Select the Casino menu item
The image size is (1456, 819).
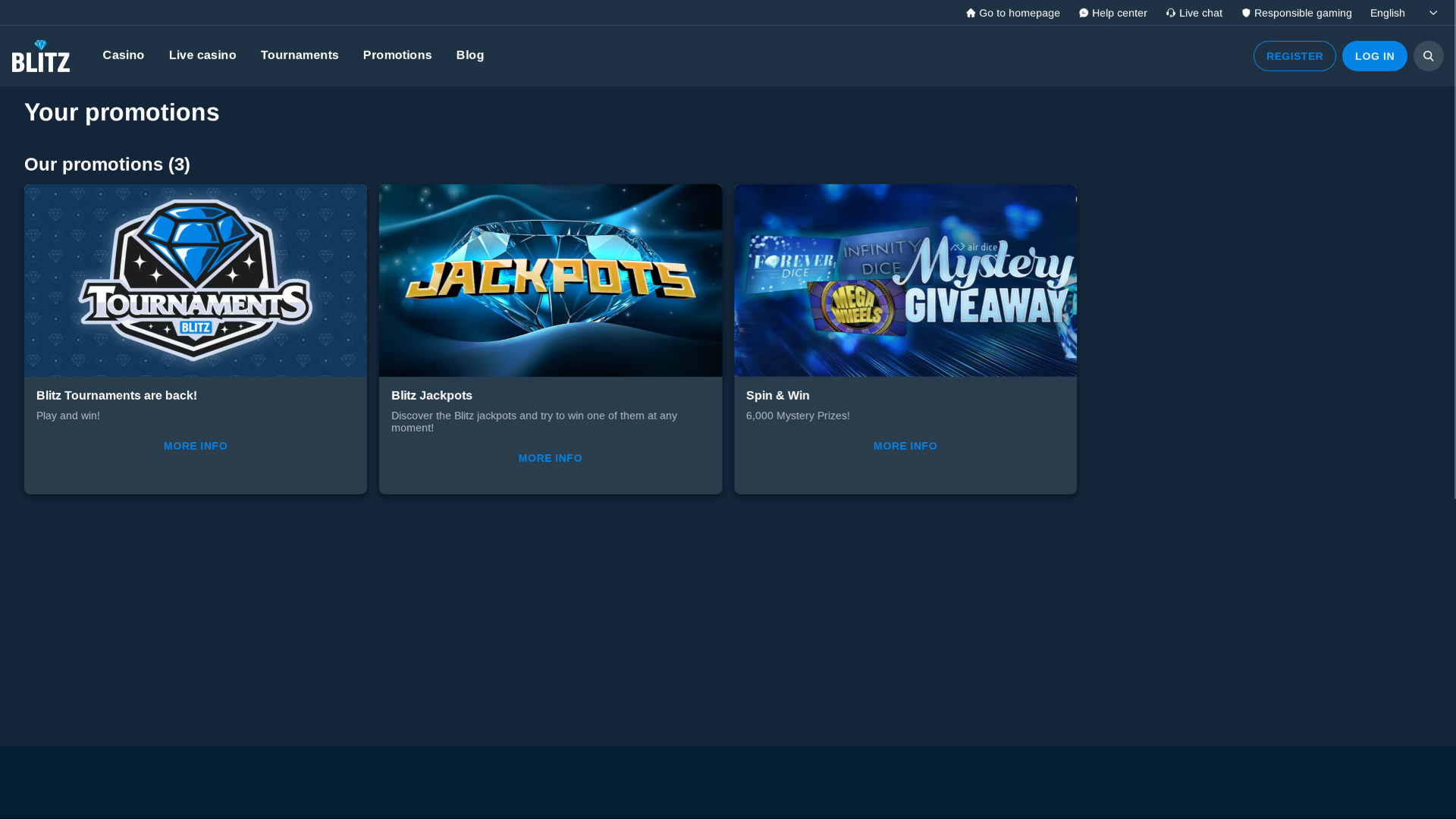123,55
